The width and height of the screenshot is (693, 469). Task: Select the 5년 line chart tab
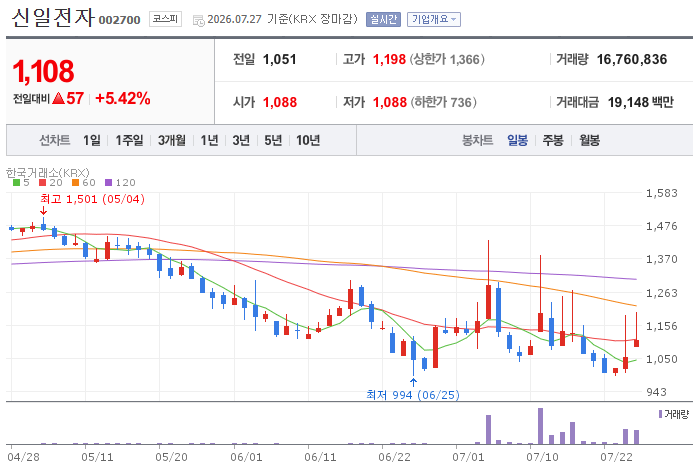coord(273,141)
